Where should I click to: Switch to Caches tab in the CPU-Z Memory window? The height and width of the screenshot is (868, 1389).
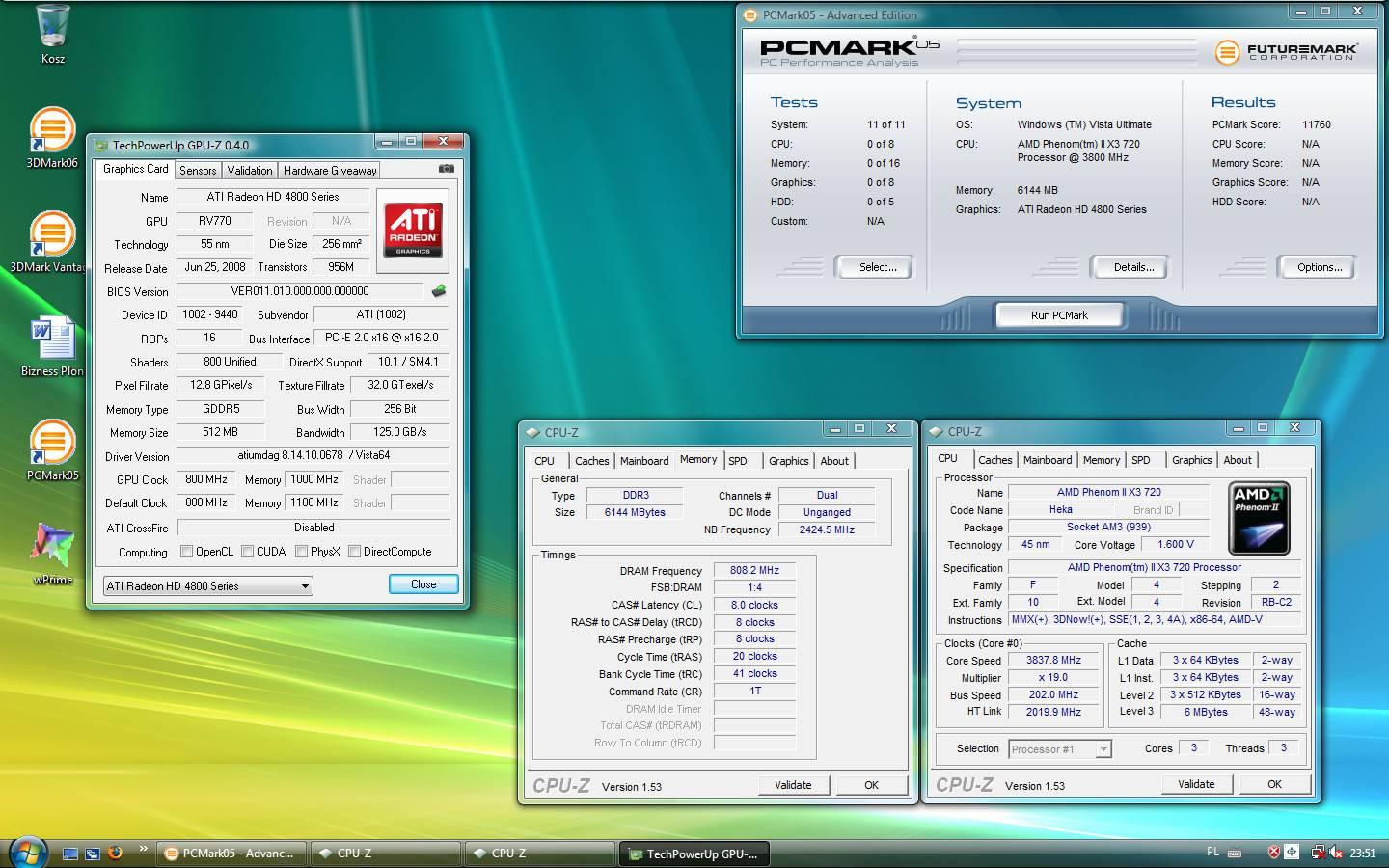click(x=592, y=461)
